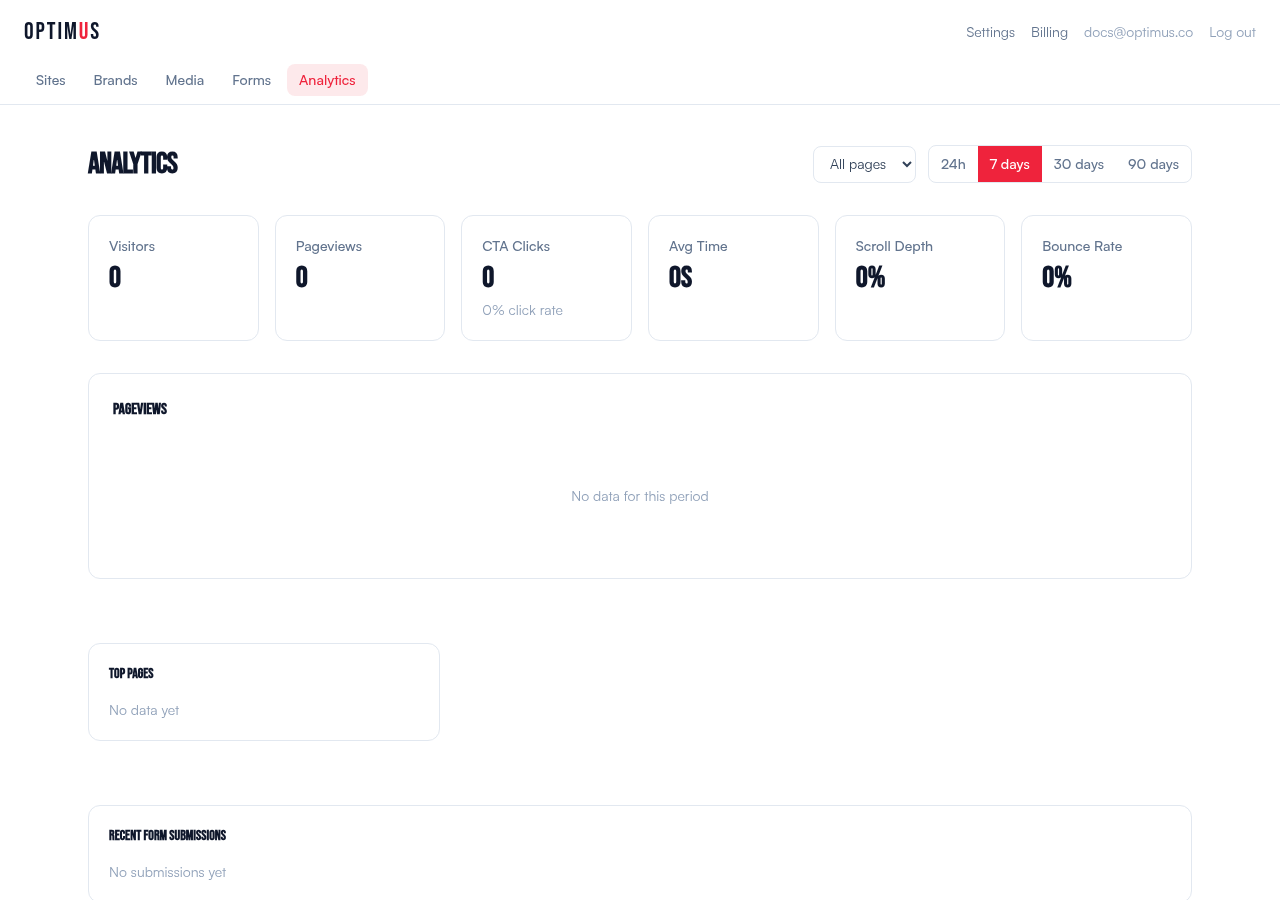Keep the 7 days range selected
The image size is (1280, 900).
coord(1009,163)
